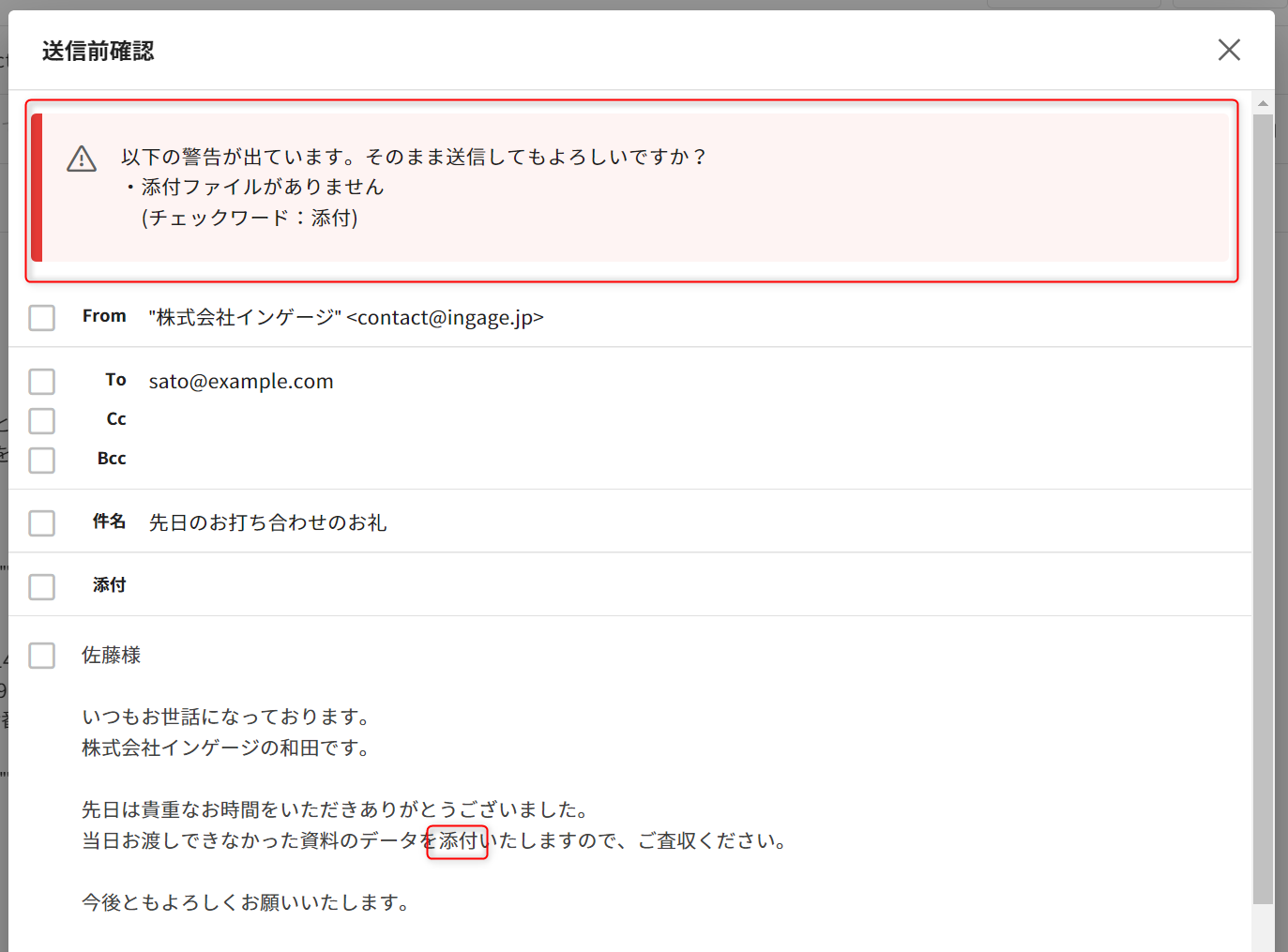This screenshot has height=952, width=1288.
Task: Enable the Cc checkbox
Action: (x=42, y=421)
